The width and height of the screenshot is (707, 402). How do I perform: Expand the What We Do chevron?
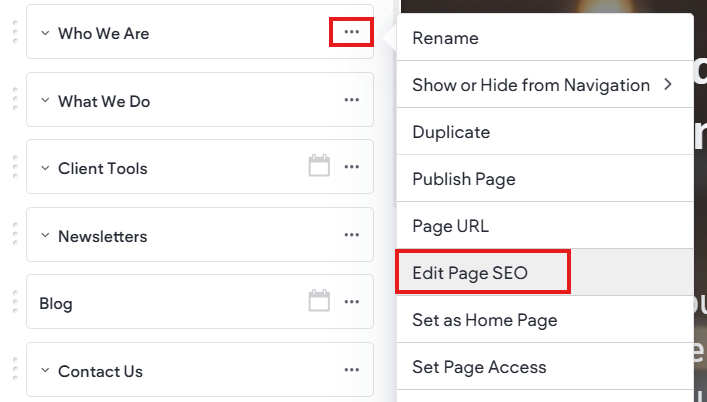coord(45,100)
